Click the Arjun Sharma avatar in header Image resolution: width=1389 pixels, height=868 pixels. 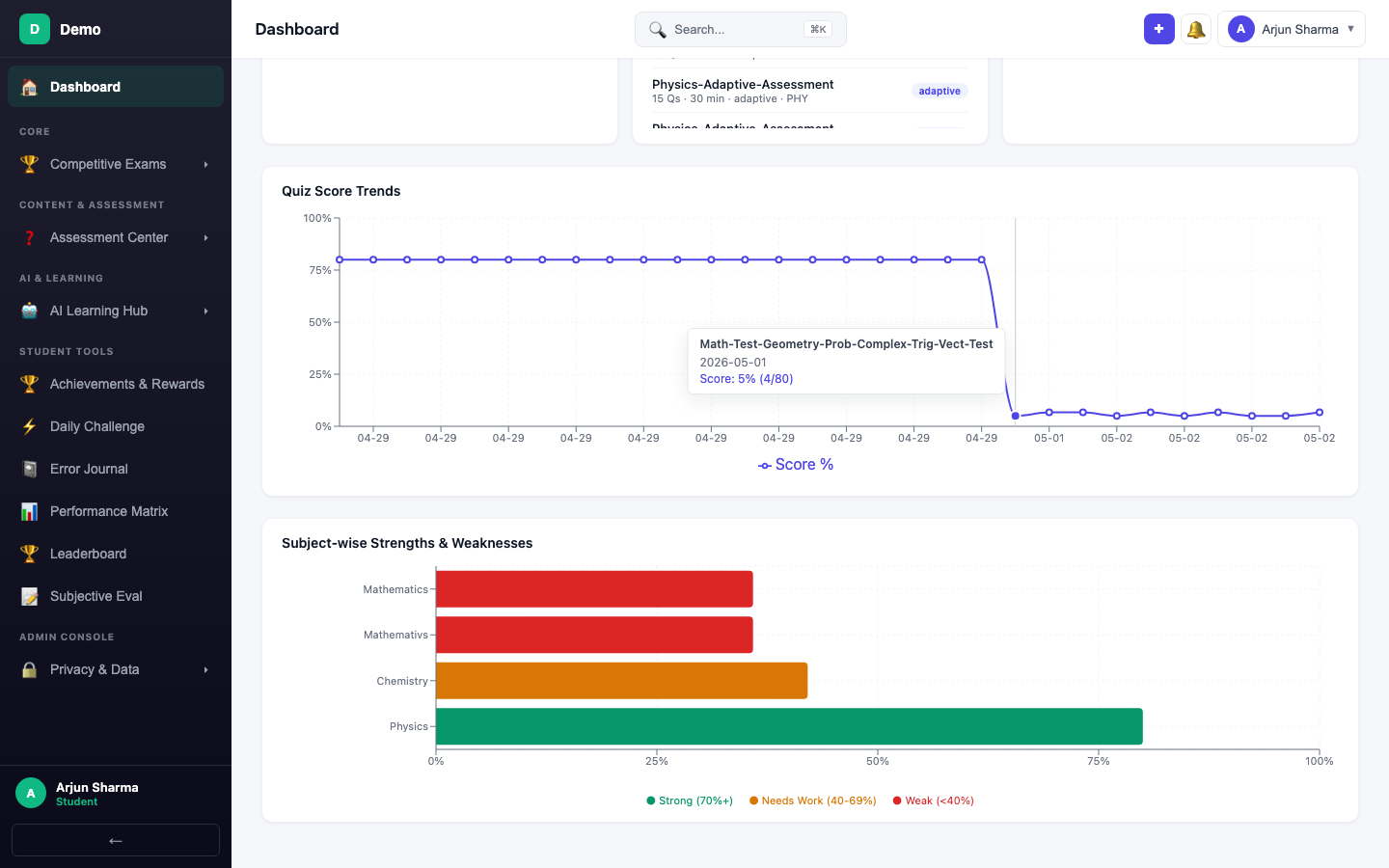click(1240, 29)
